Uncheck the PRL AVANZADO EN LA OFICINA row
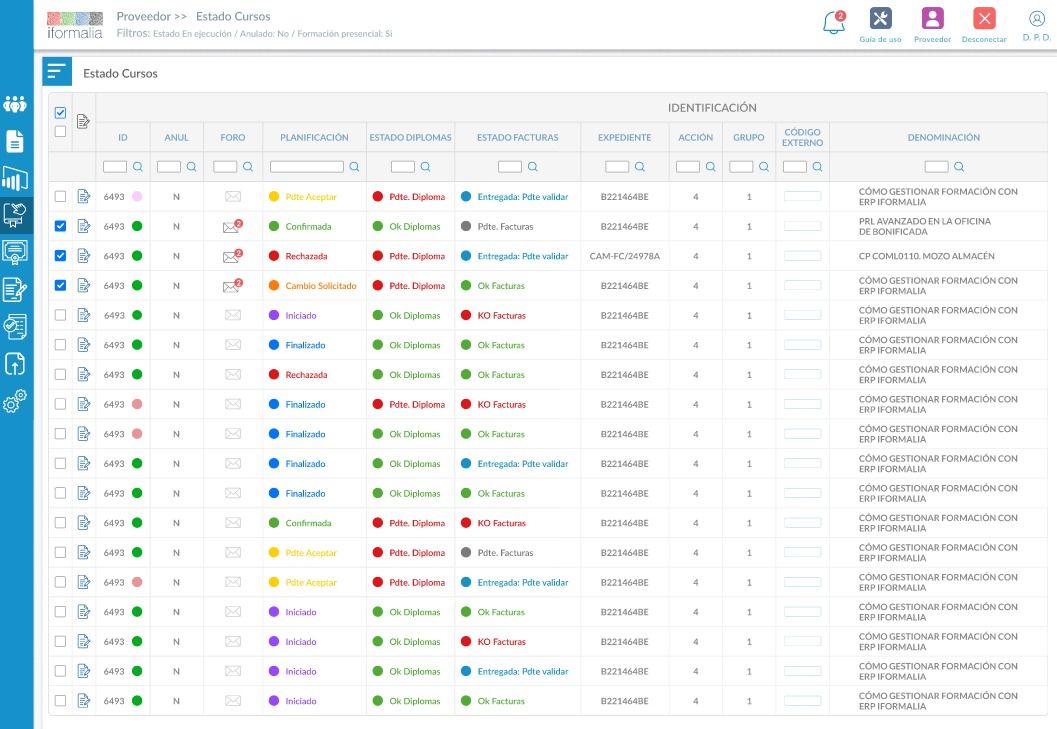This screenshot has width=1057, height=729. tap(60, 226)
